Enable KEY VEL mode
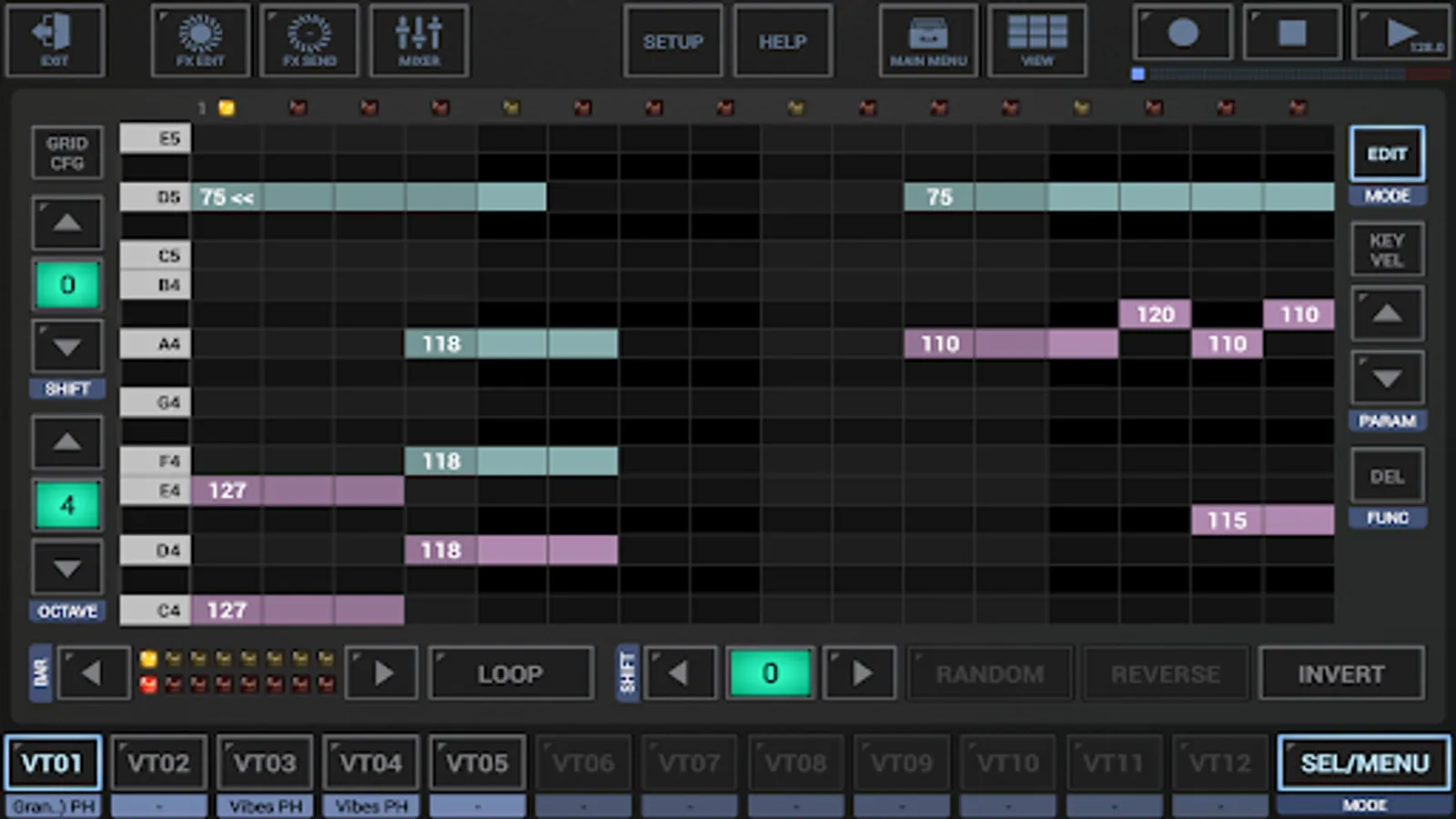Screen dimensions: 1456x819 1386,248
